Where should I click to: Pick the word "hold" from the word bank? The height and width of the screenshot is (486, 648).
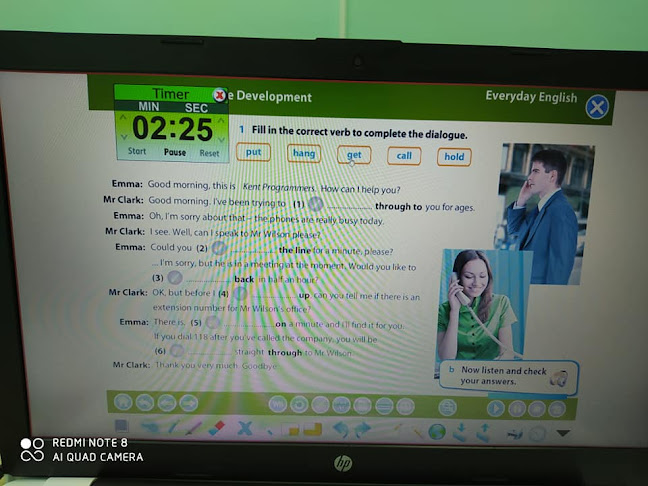[454, 157]
